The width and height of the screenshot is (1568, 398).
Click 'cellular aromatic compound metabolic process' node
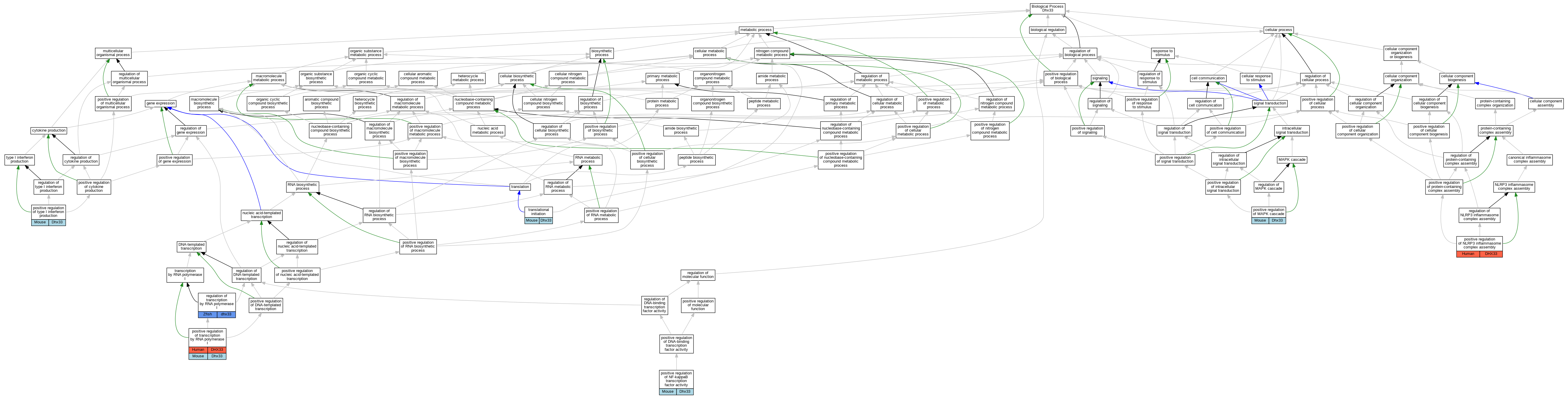point(417,78)
